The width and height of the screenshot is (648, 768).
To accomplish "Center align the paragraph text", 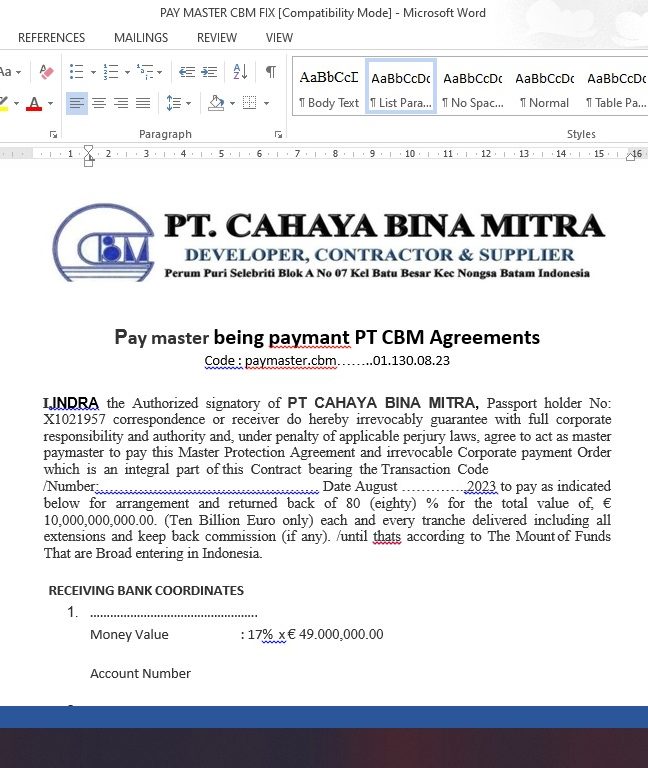I will (x=99, y=103).
